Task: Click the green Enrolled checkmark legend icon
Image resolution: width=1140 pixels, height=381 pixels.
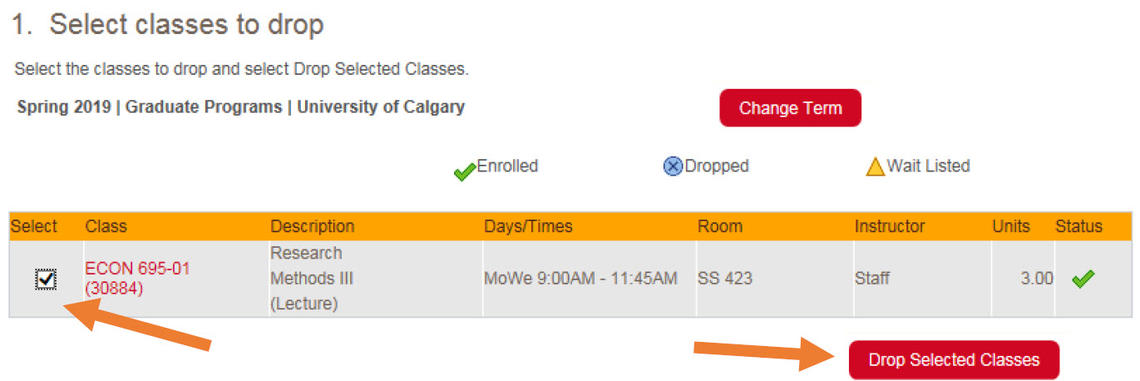Action: click(x=465, y=172)
